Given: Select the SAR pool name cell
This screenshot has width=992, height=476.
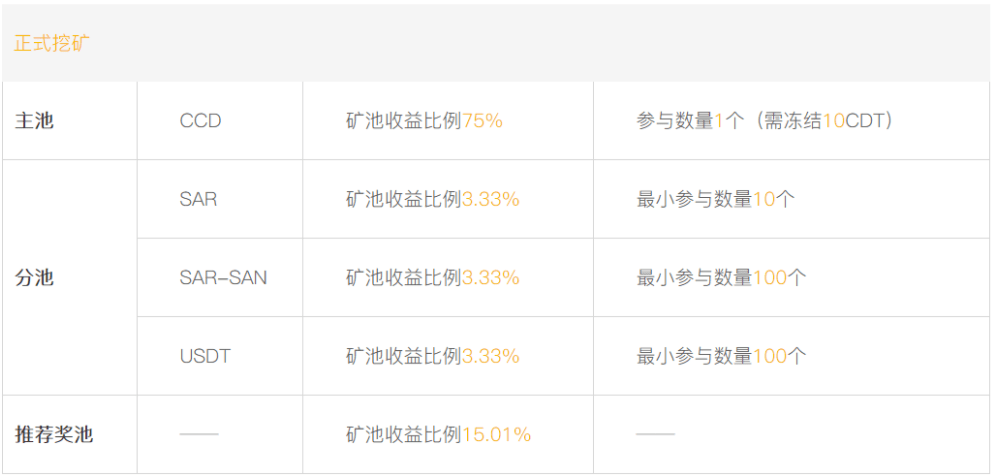Looking at the screenshot, I should coord(198,199).
